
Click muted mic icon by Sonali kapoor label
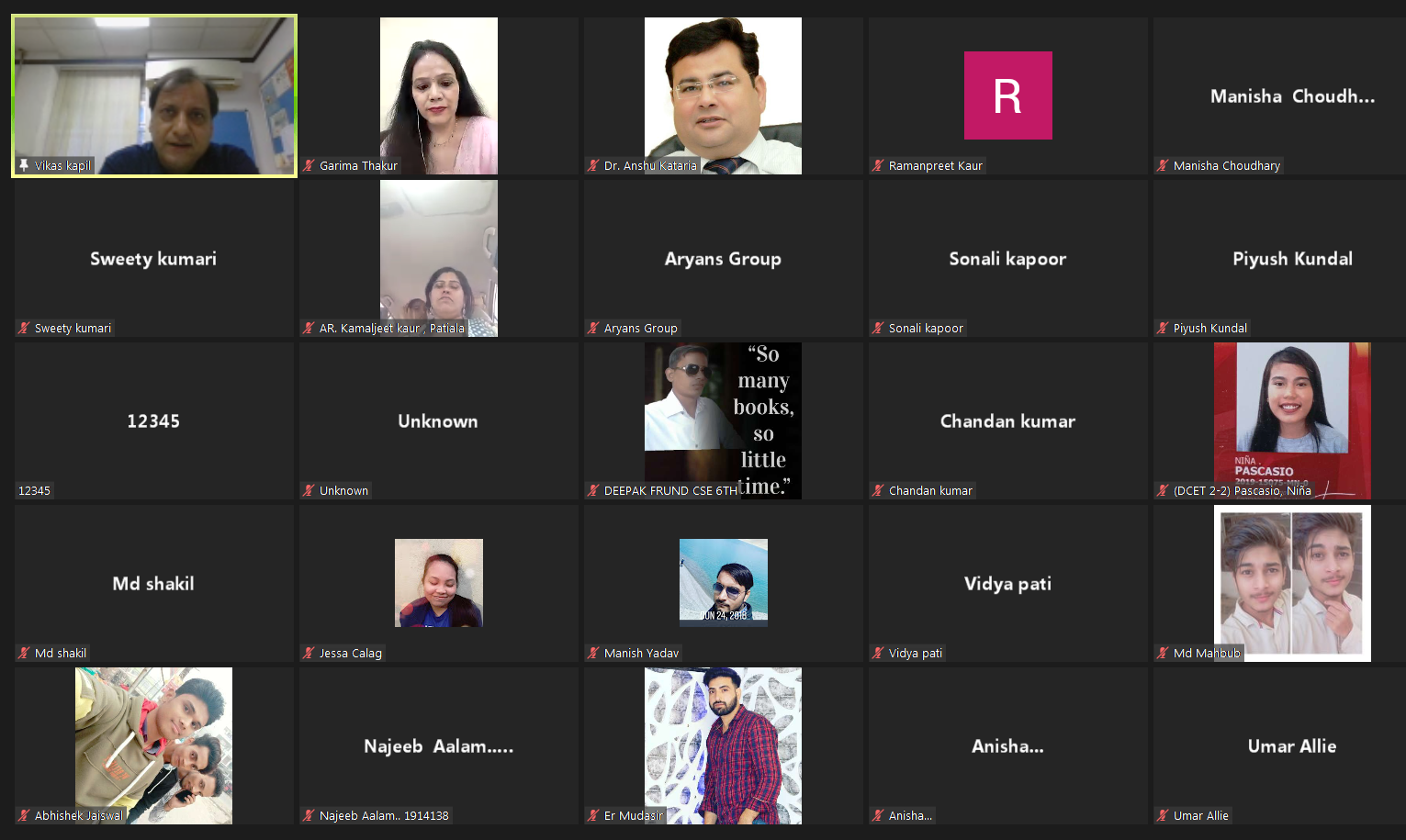click(879, 328)
